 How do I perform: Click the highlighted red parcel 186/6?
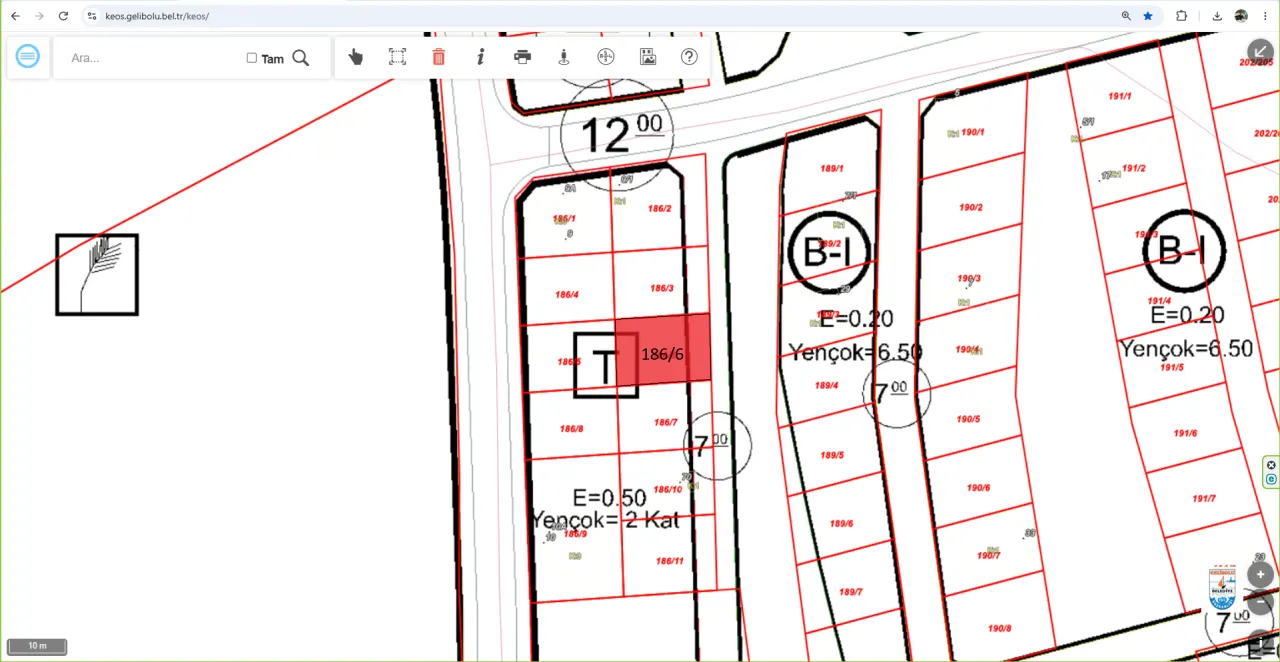coord(662,348)
